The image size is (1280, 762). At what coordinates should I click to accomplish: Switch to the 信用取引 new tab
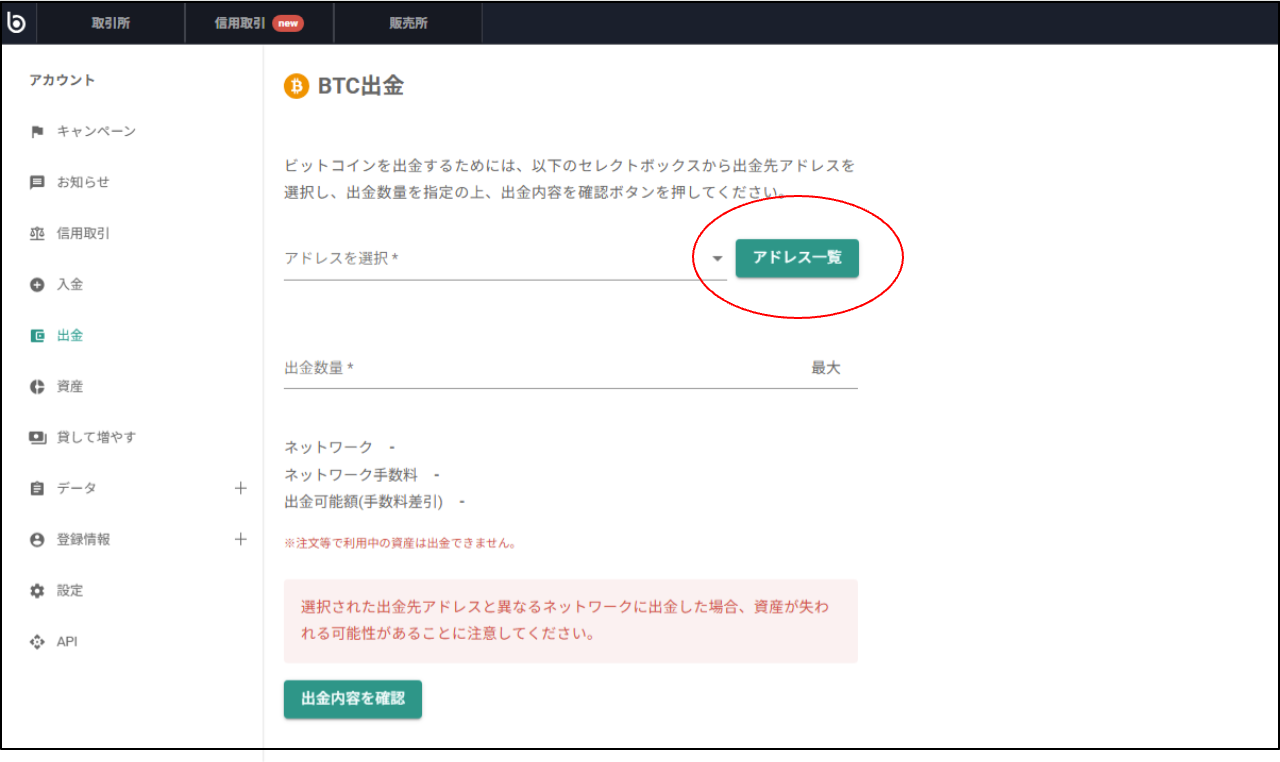click(259, 23)
